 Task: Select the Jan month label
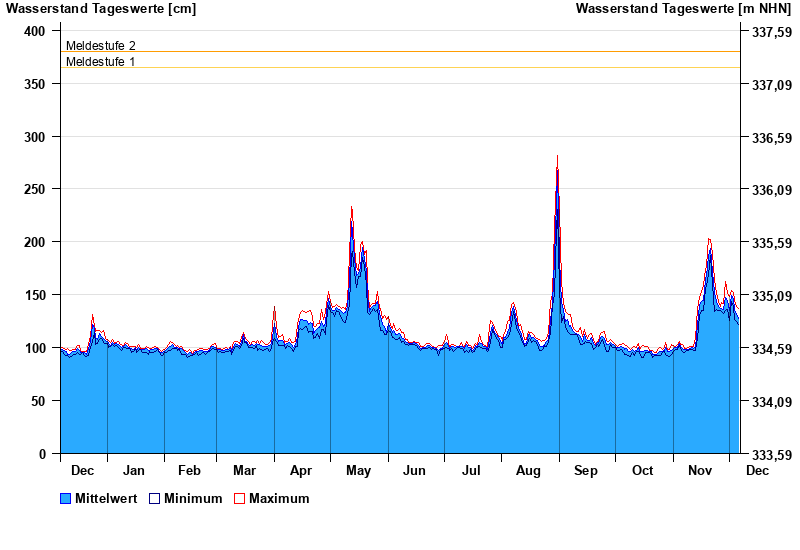pyautogui.click(x=134, y=471)
